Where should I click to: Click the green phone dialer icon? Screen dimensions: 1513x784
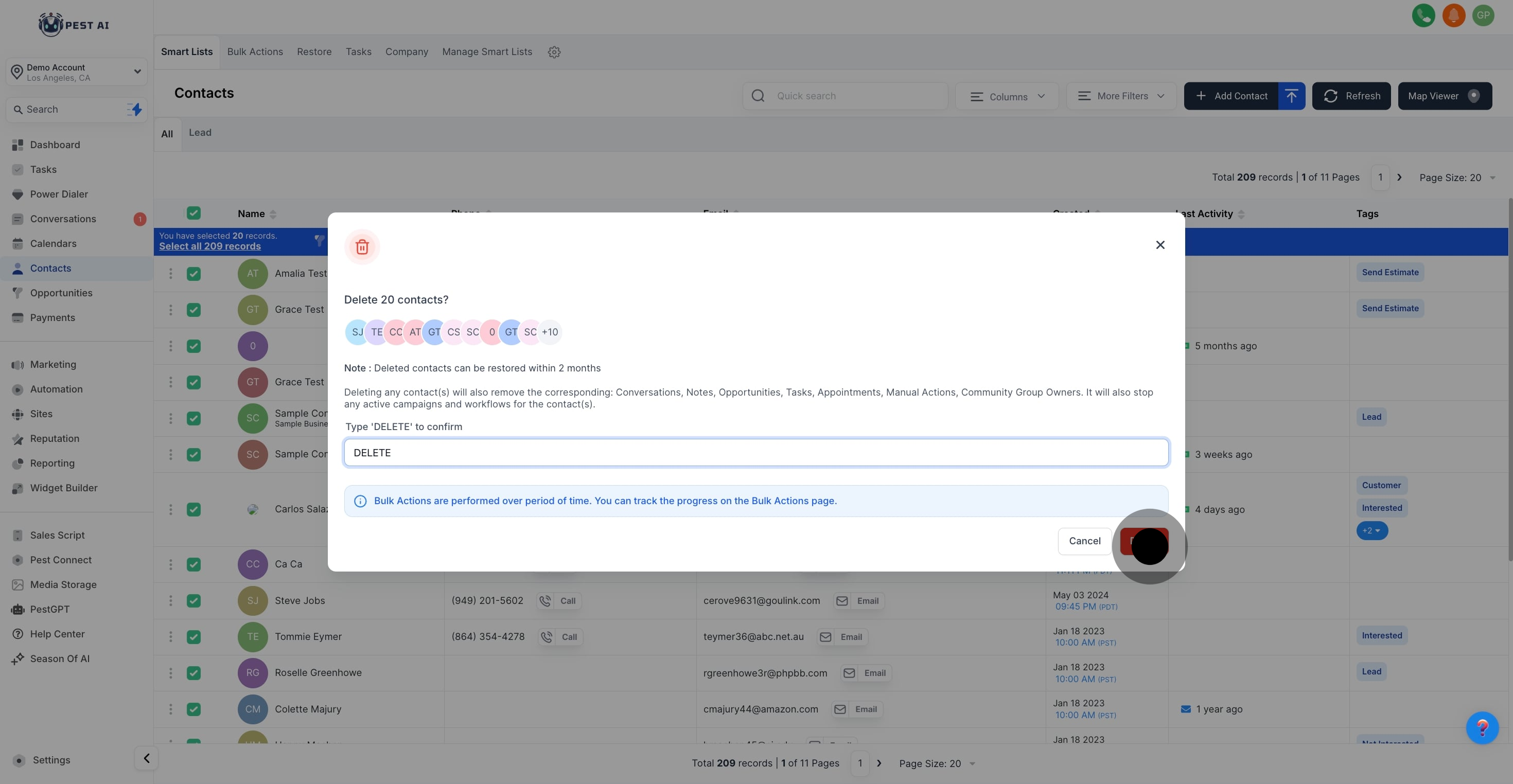1423,15
